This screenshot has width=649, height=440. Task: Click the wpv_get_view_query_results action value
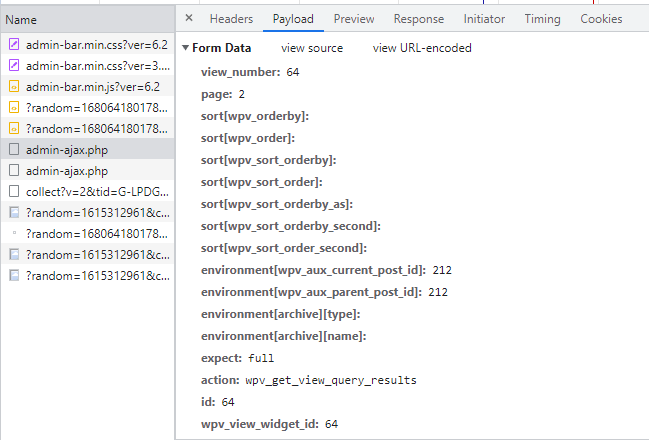click(331, 380)
